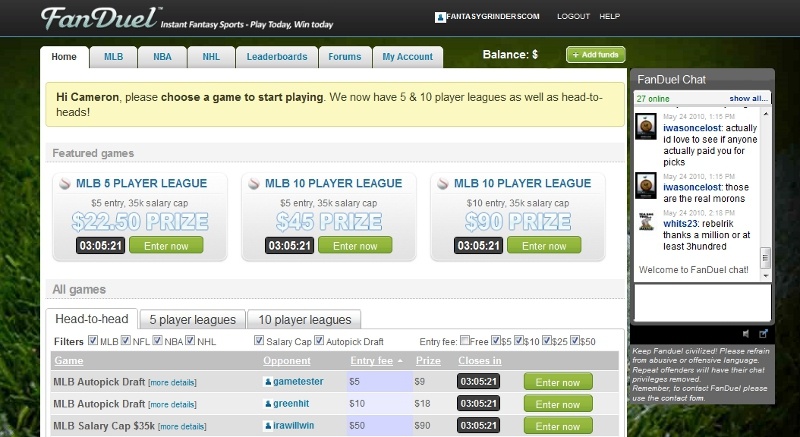The width and height of the screenshot is (800, 437).
Task: Switch to Head-to-head games tab
Action: point(91,319)
